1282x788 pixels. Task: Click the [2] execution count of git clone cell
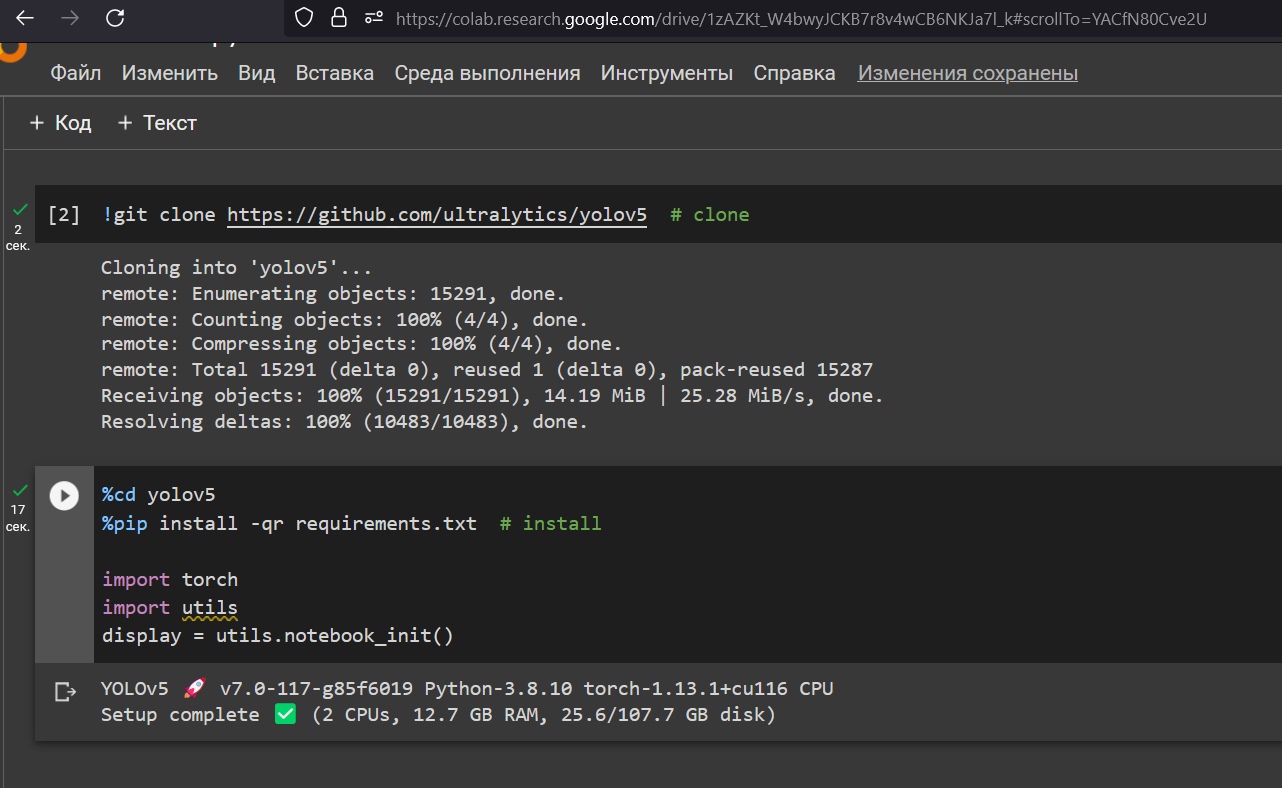[64, 215]
